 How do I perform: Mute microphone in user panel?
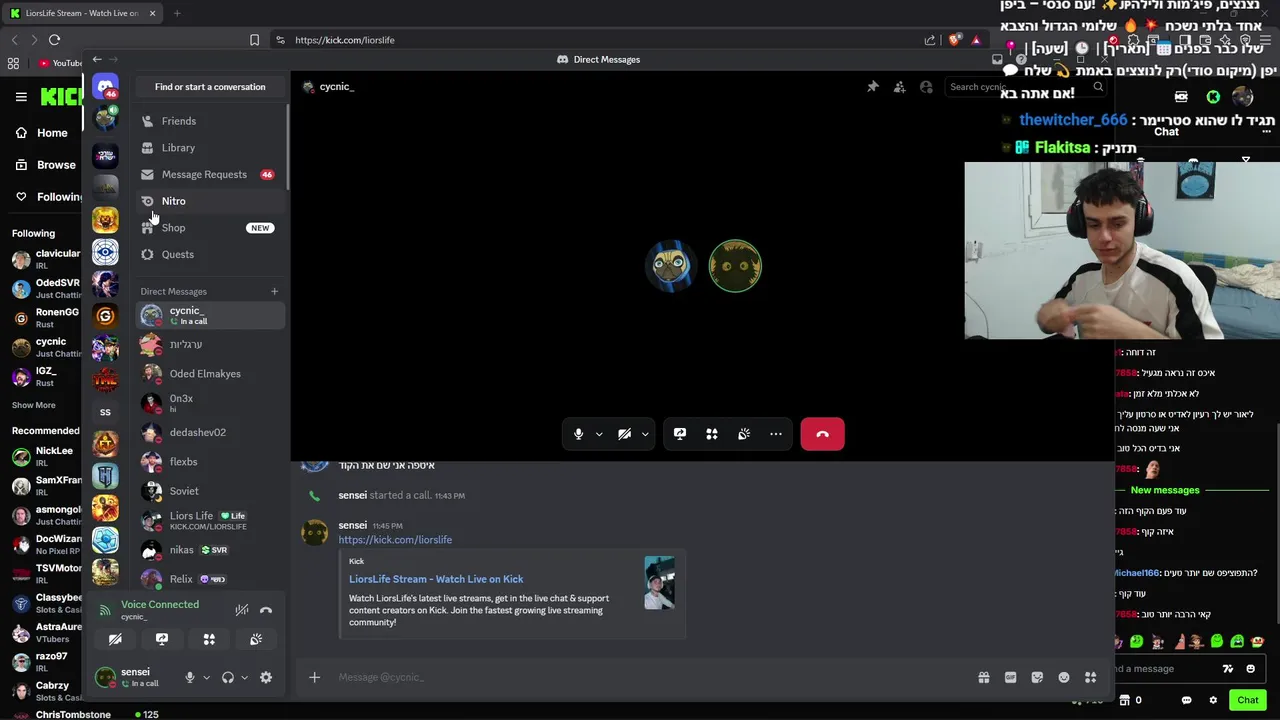190,677
